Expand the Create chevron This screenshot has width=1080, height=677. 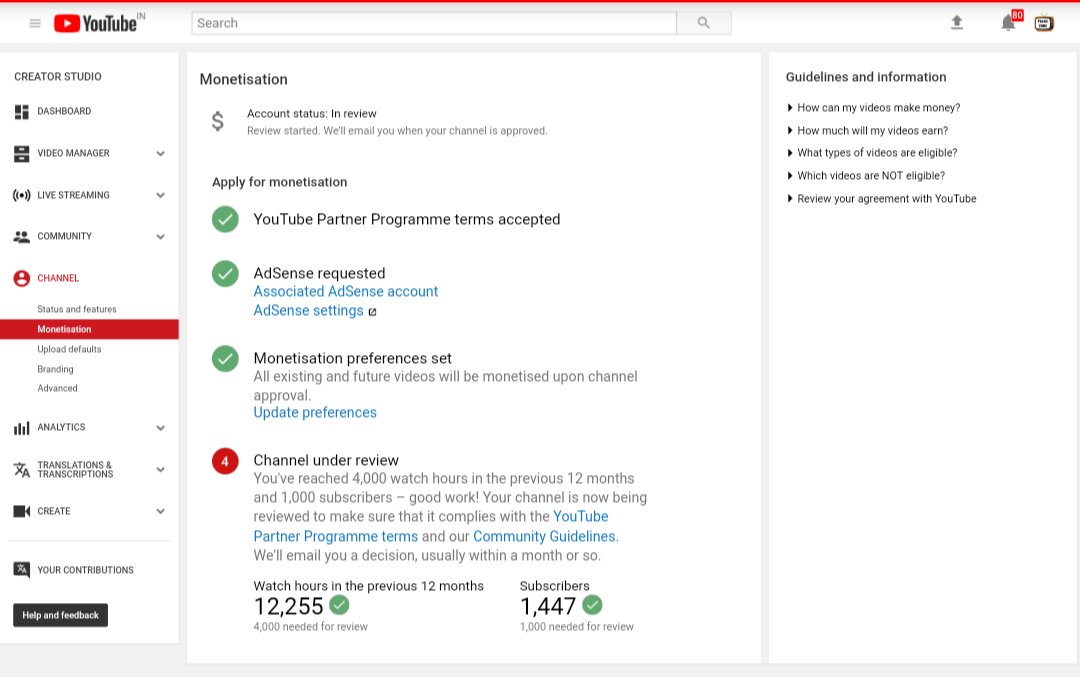click(x=160, y=511)
